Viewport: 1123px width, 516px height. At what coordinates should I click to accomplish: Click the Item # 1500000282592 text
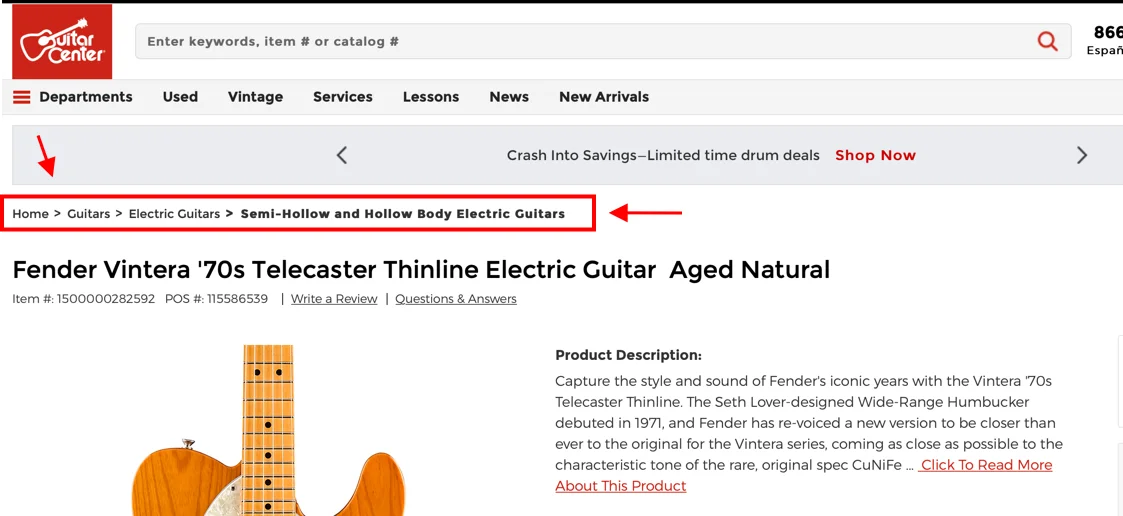(x=84, y=299)
